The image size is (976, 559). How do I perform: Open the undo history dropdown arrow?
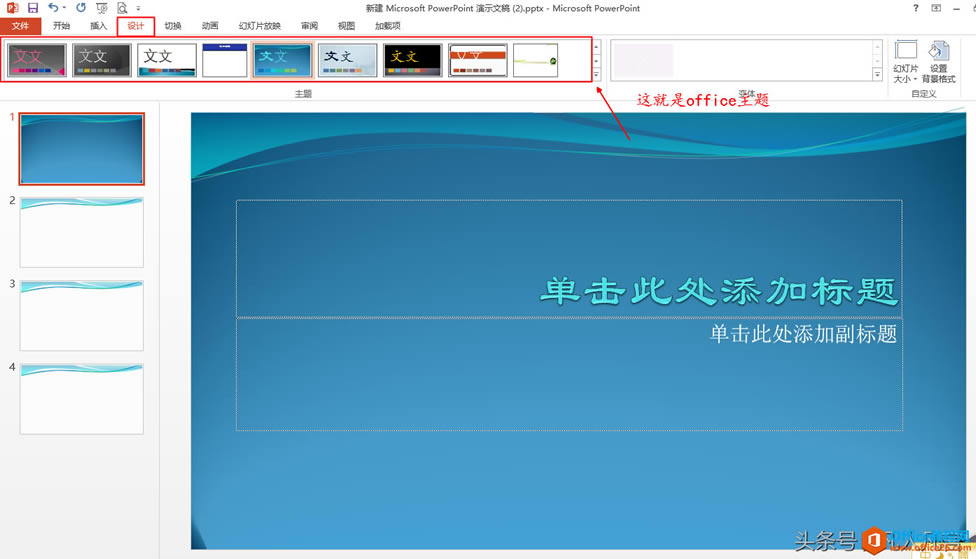pos(64,7)
